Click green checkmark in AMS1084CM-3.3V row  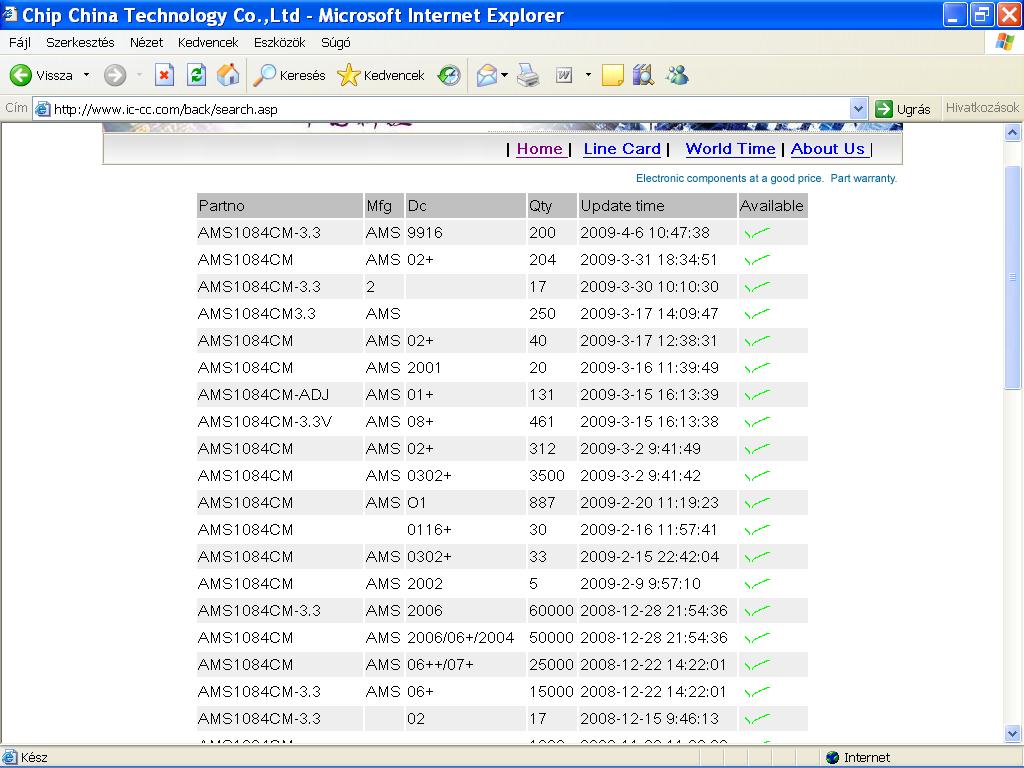pyautogui.click(x=757, y=422)
